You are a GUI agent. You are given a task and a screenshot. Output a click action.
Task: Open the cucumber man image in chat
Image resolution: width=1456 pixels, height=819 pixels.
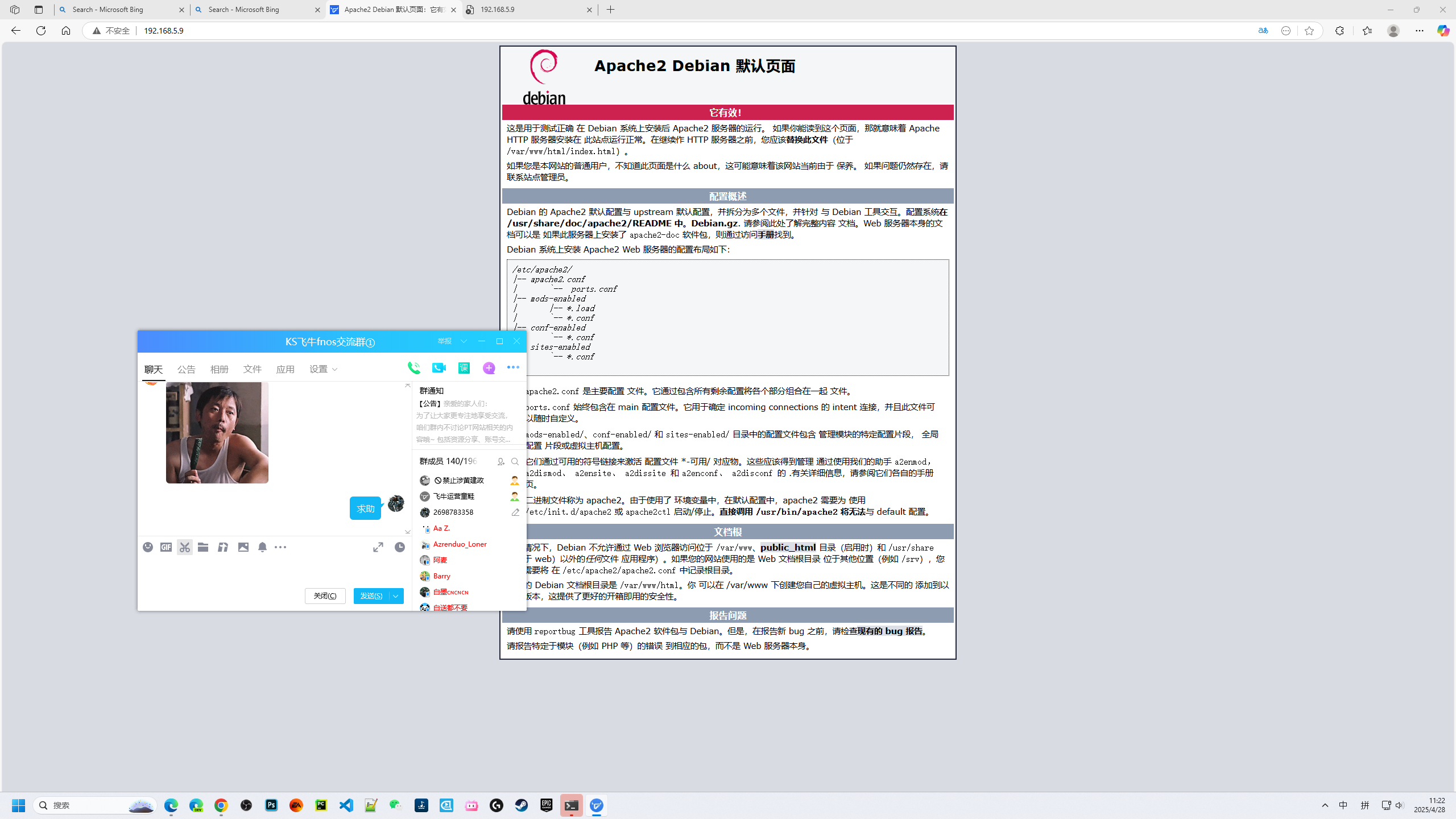217,433
